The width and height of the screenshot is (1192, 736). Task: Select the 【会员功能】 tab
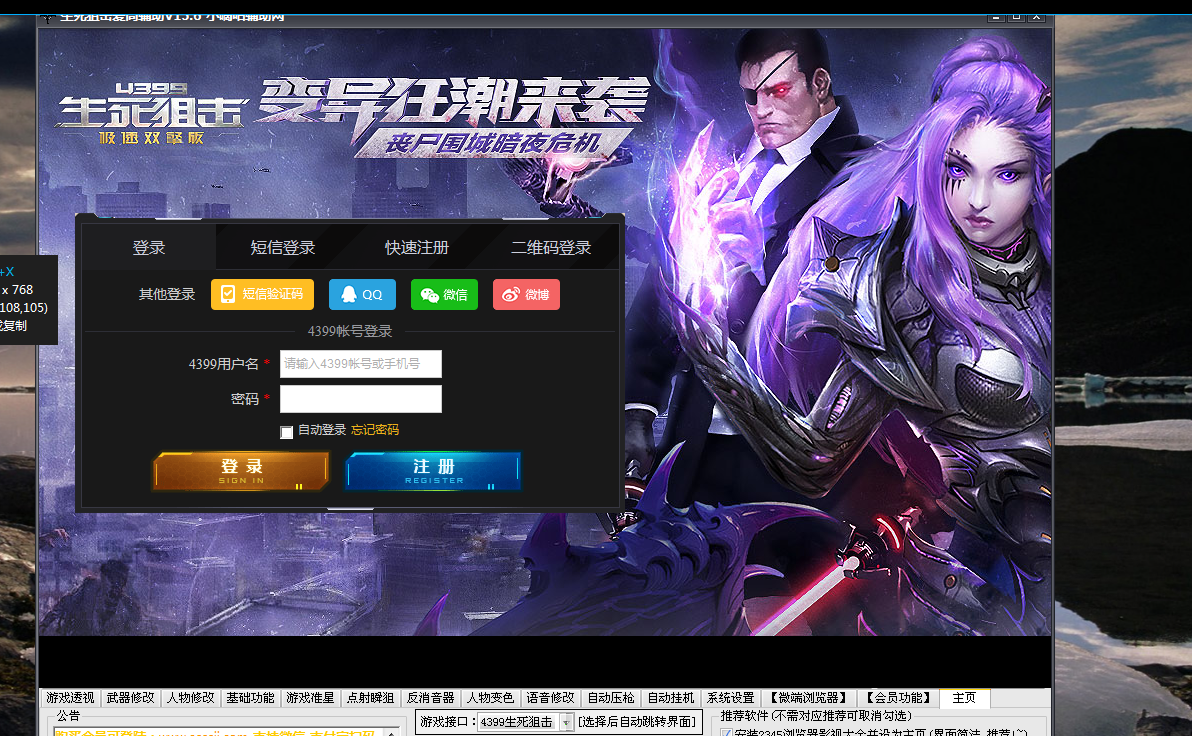899,698
